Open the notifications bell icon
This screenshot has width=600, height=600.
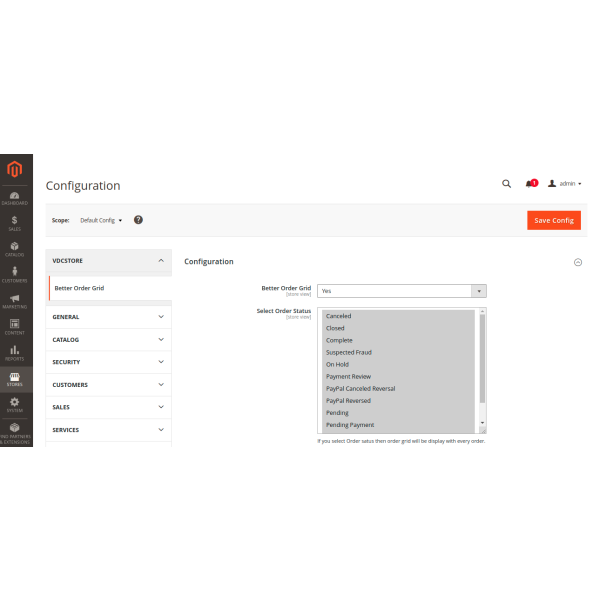coord(530,184)
